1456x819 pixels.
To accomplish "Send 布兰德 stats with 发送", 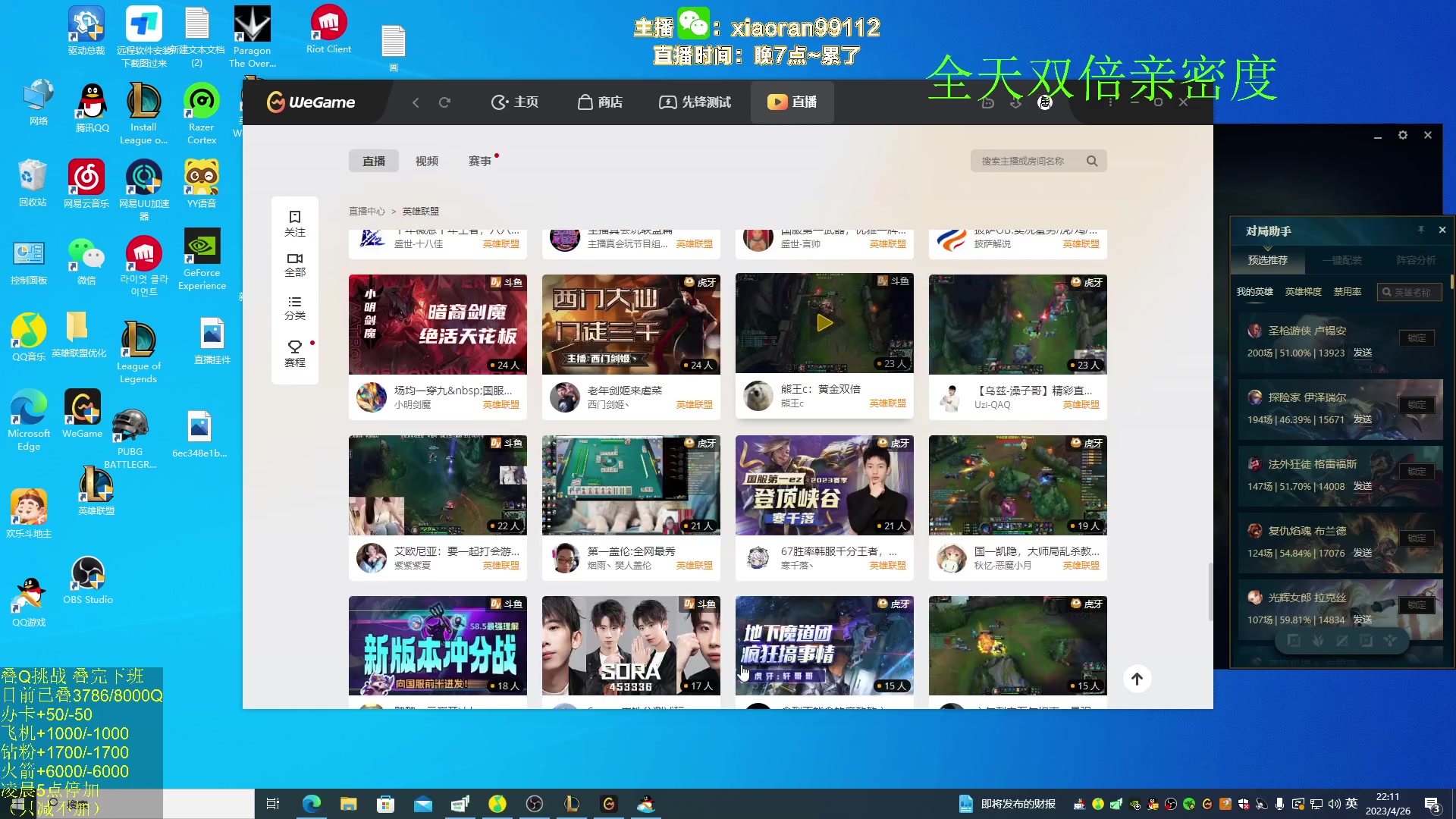I will pos(1363,553).
